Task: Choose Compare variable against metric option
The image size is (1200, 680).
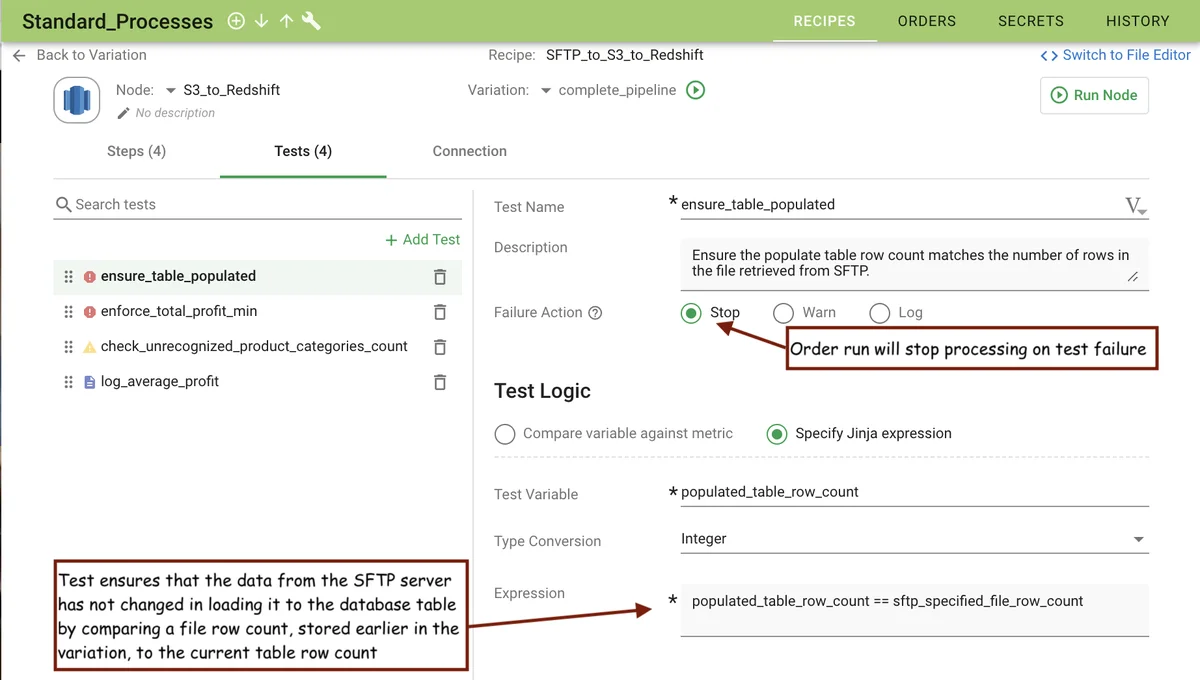Action: 506,434
